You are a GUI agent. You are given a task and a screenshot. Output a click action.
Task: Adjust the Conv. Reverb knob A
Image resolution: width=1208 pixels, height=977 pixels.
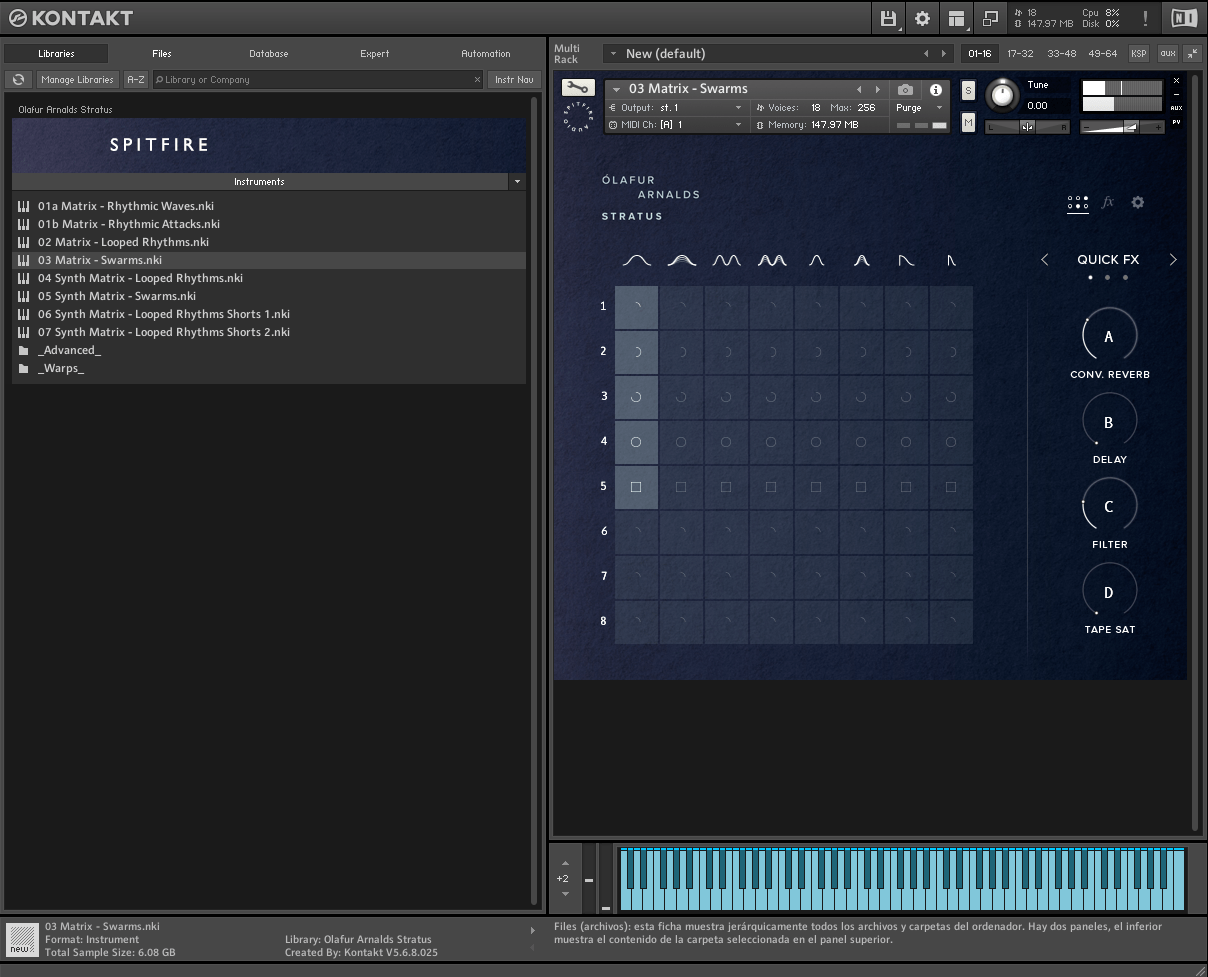click(1109, 337)
